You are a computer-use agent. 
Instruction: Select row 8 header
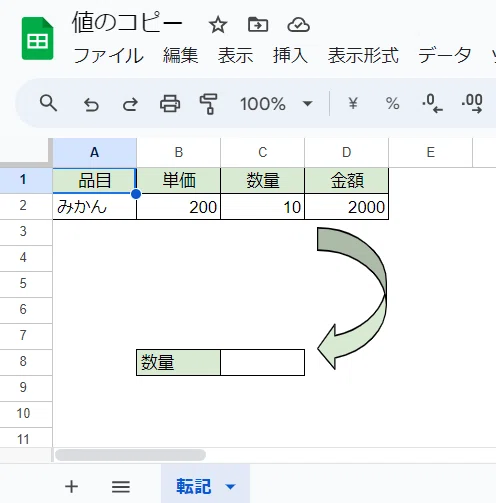tap(26, 362)
